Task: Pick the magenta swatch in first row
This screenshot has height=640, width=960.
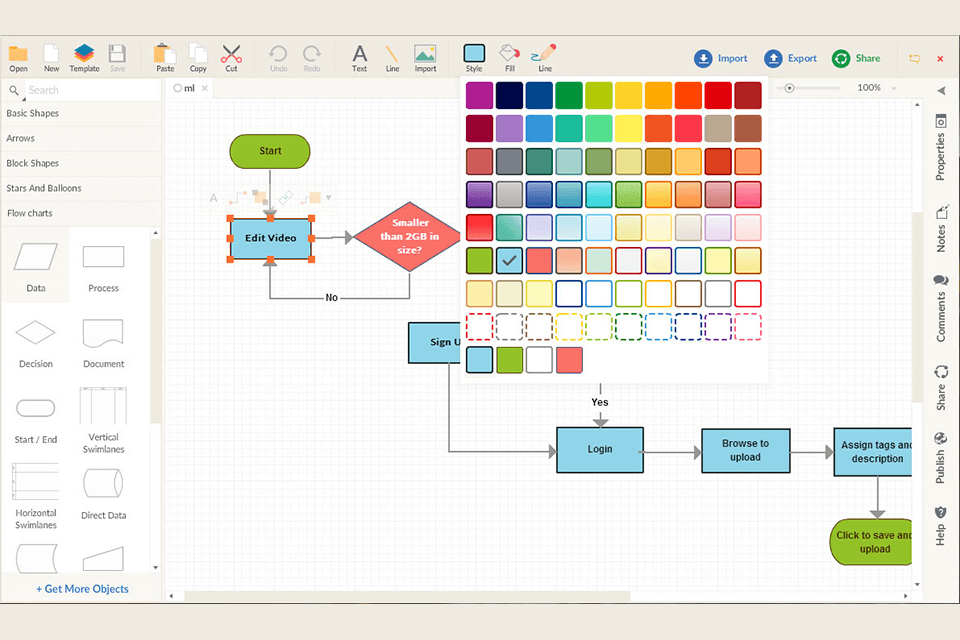Action: (479, 96)
